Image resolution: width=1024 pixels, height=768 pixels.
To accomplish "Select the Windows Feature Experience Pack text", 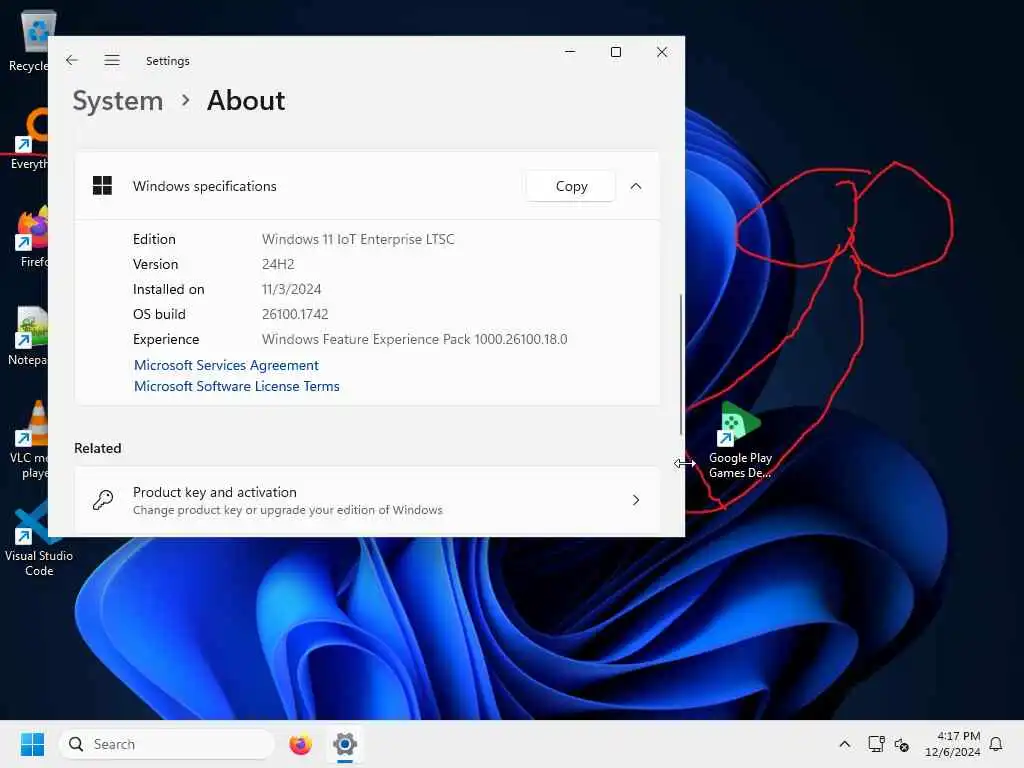I will pyautogui.click(x=415, y=339).
